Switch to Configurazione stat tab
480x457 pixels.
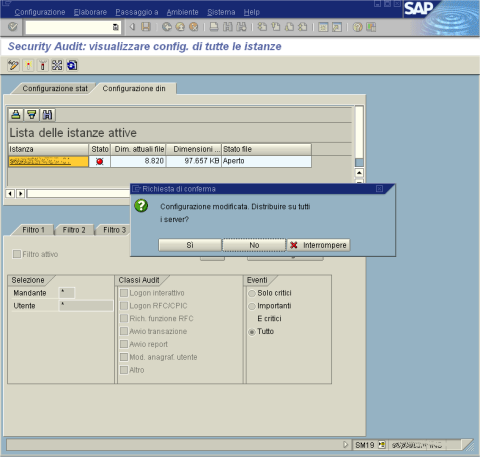(55, 89)
